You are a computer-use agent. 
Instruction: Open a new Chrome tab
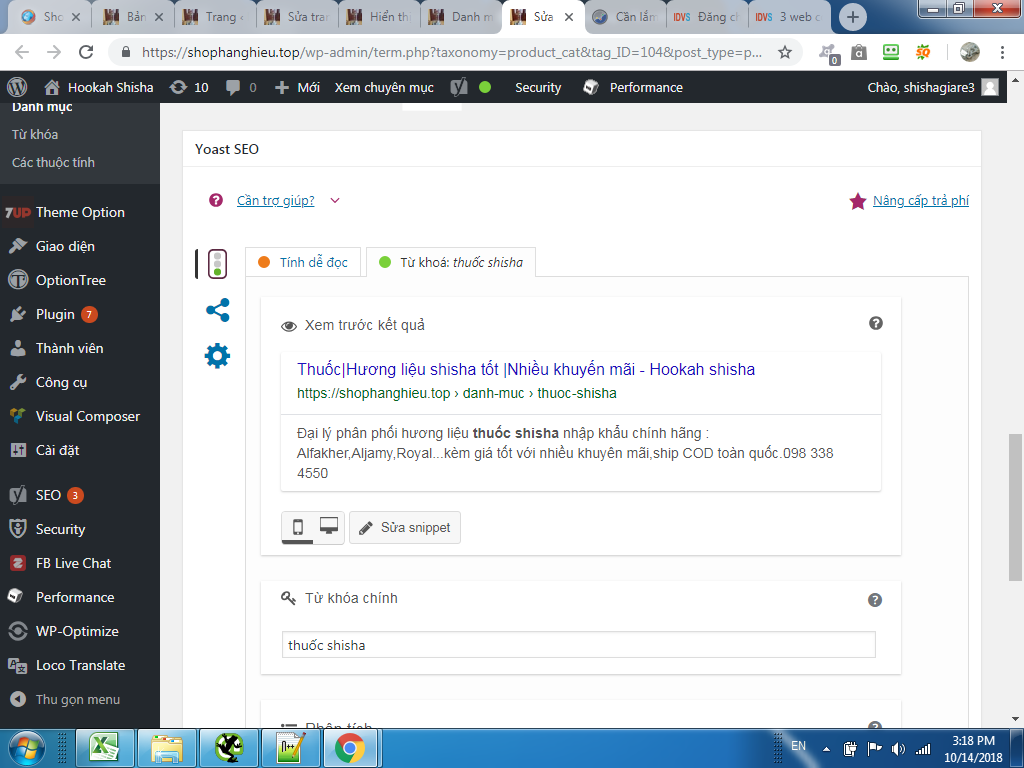(852, 17)
